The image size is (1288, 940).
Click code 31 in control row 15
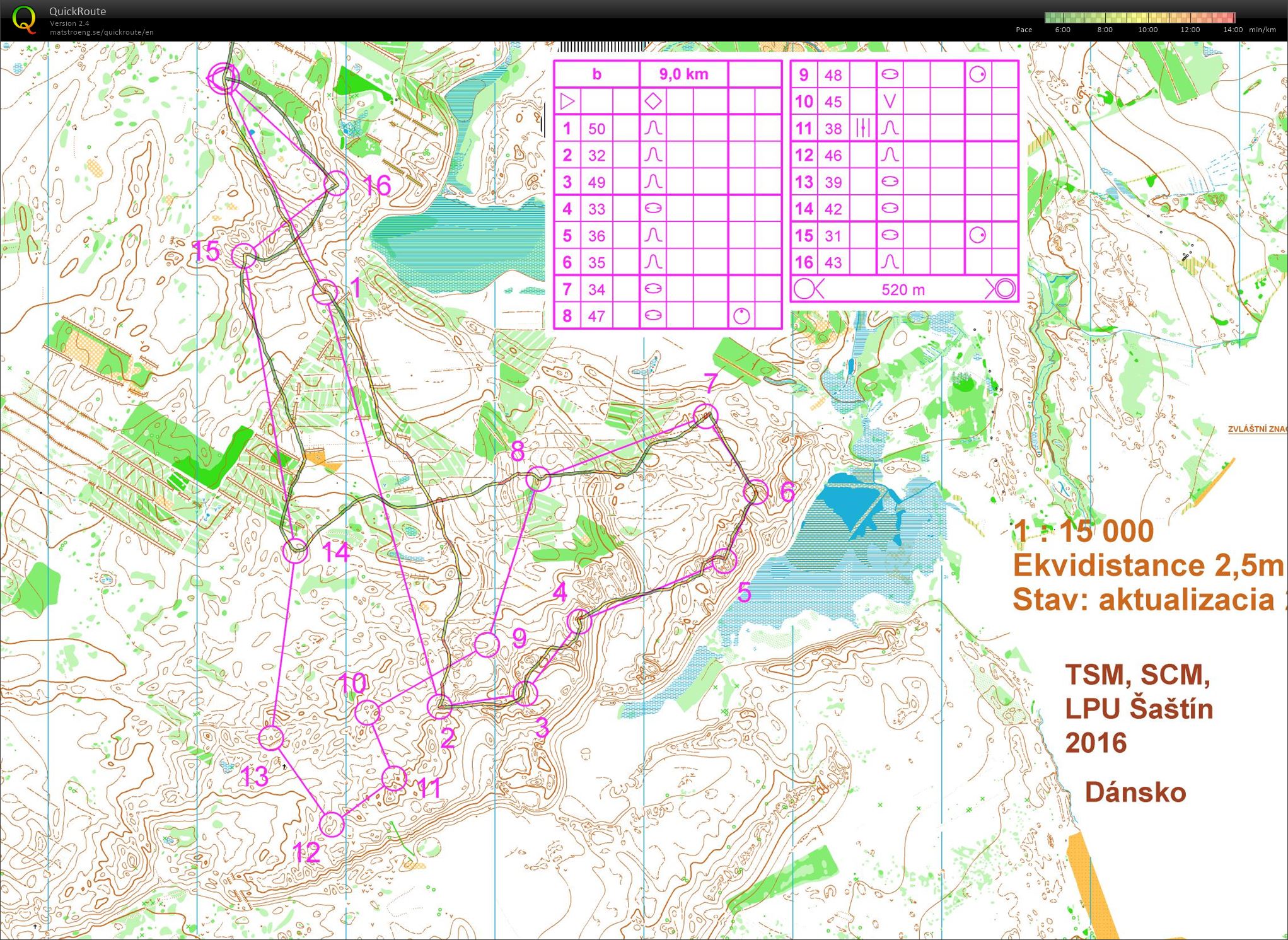tap(833, 235)
